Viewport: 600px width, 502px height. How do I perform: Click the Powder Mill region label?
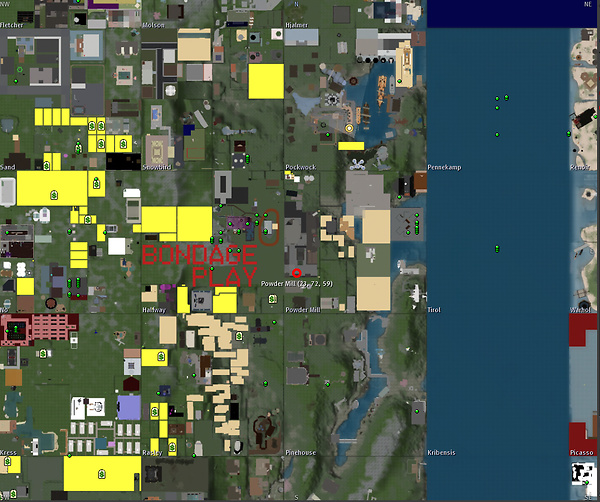point(303,310)
